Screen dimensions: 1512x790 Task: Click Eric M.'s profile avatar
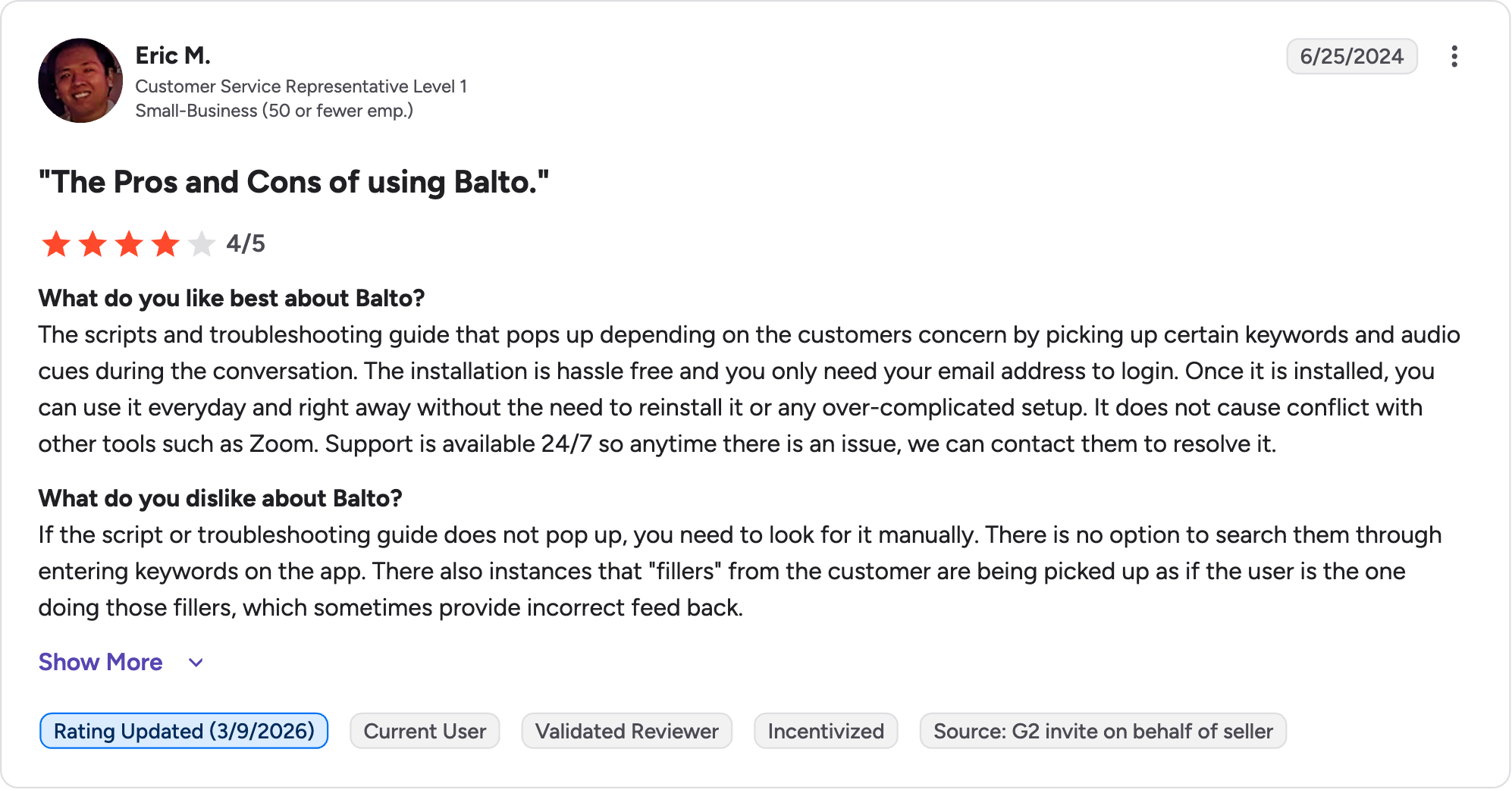click(x=80, y=80)
